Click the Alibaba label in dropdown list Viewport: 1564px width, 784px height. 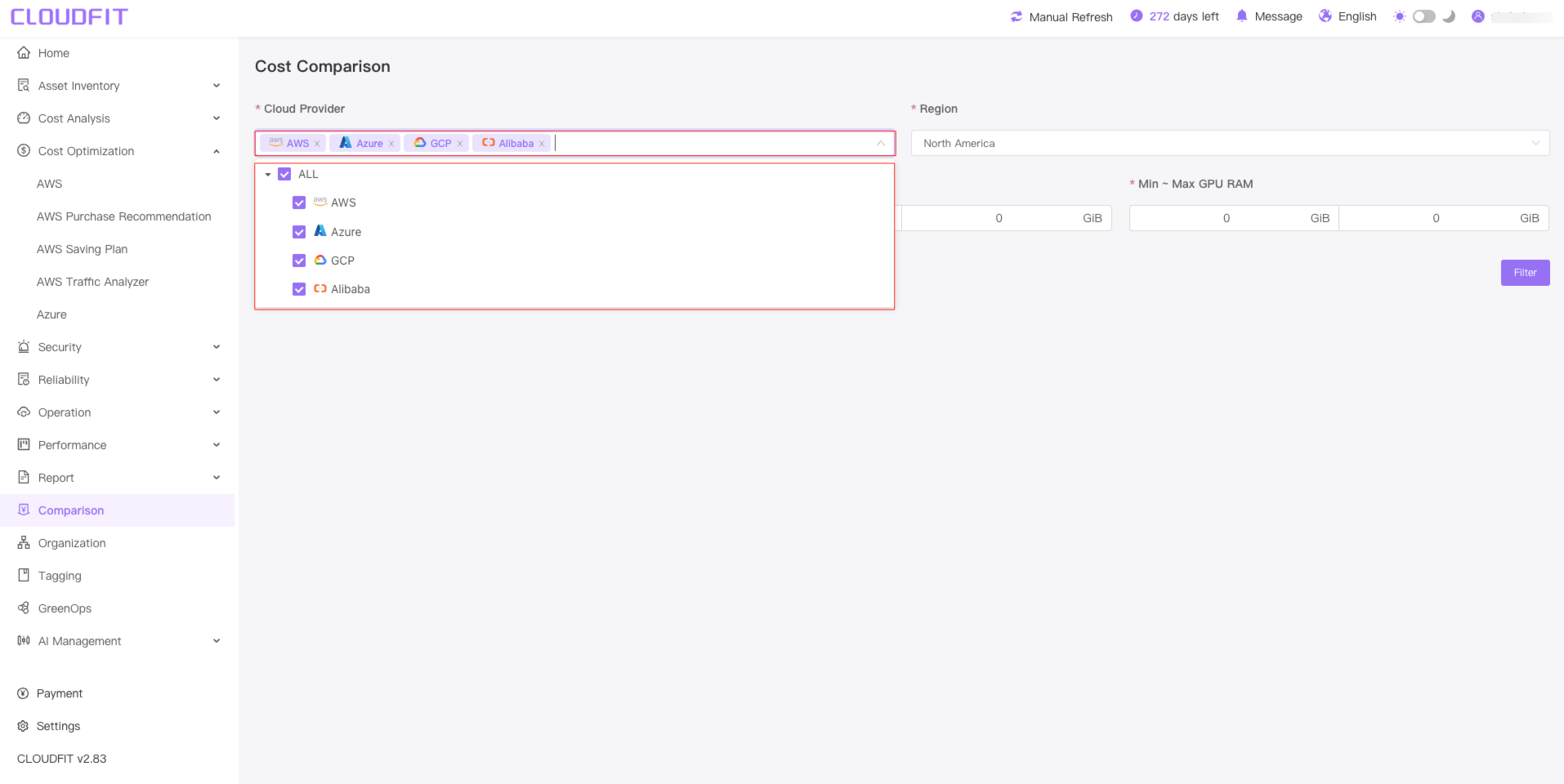[x=351, y=289]
